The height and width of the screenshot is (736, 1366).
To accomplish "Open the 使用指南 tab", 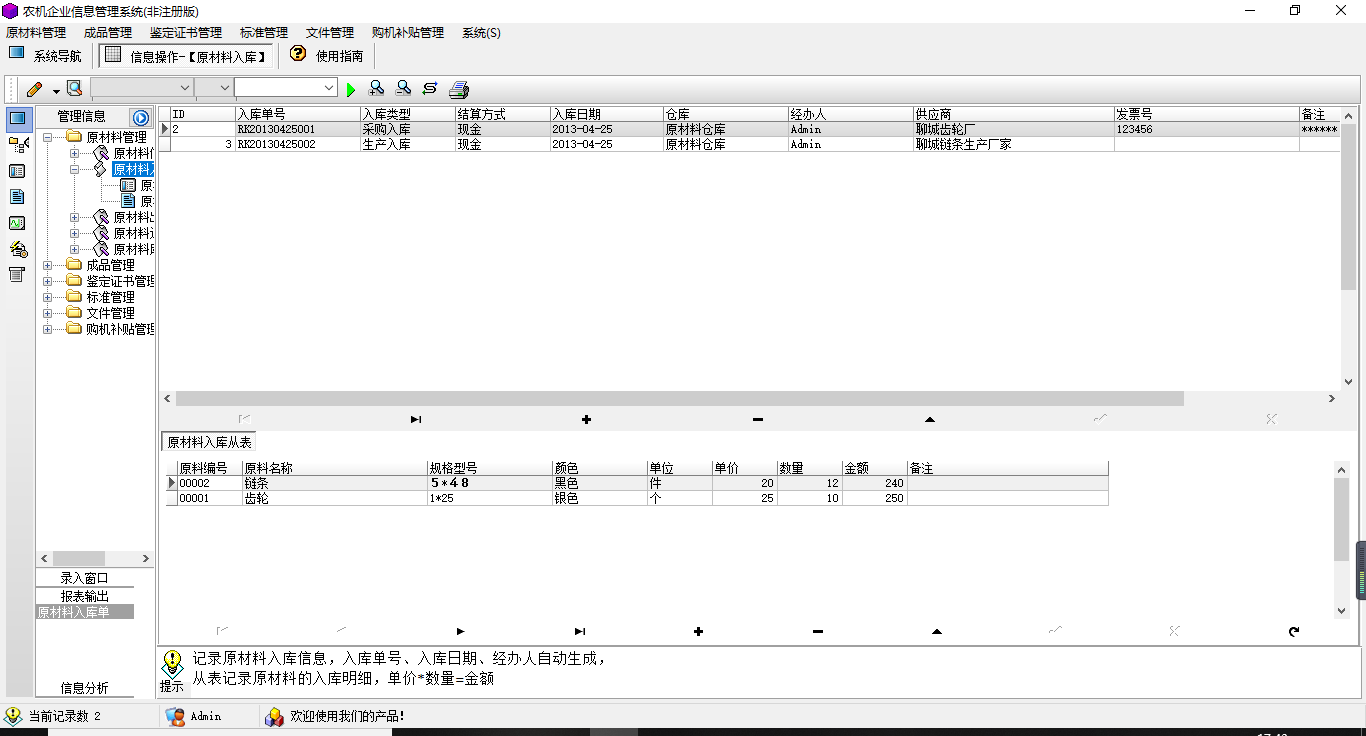I will (327, 56).
